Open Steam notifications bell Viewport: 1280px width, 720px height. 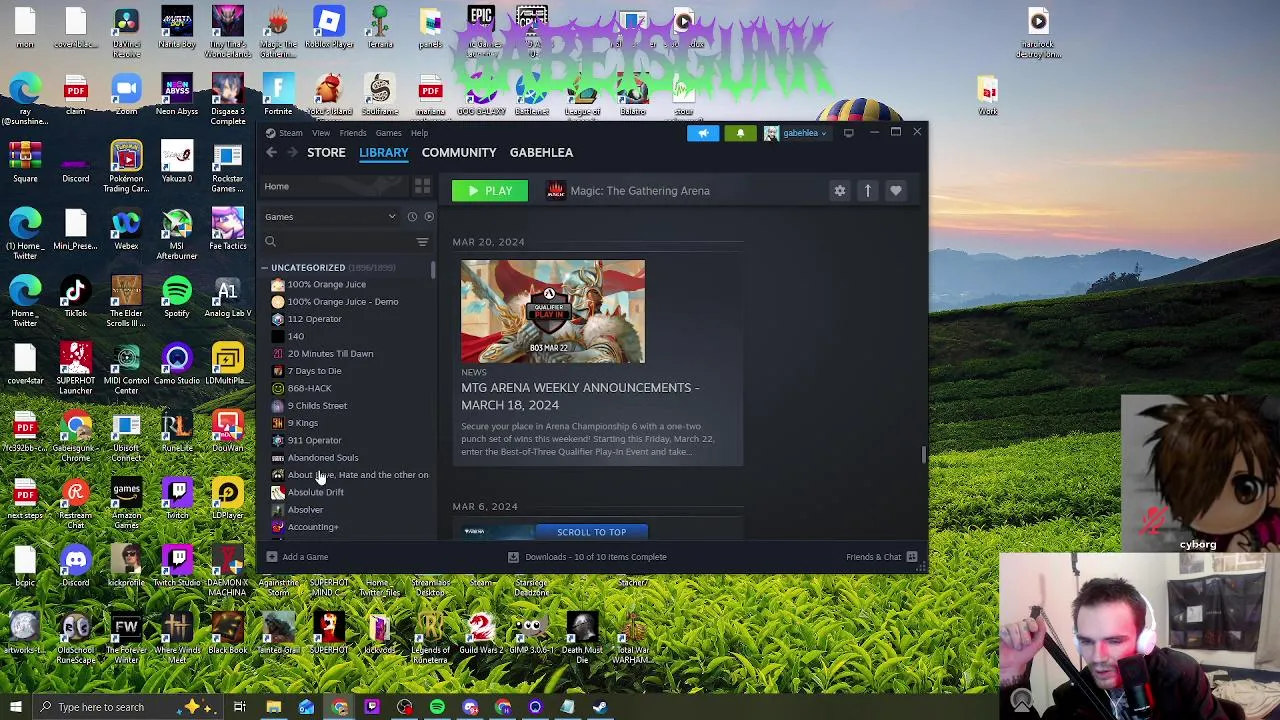tap(740, 133)
